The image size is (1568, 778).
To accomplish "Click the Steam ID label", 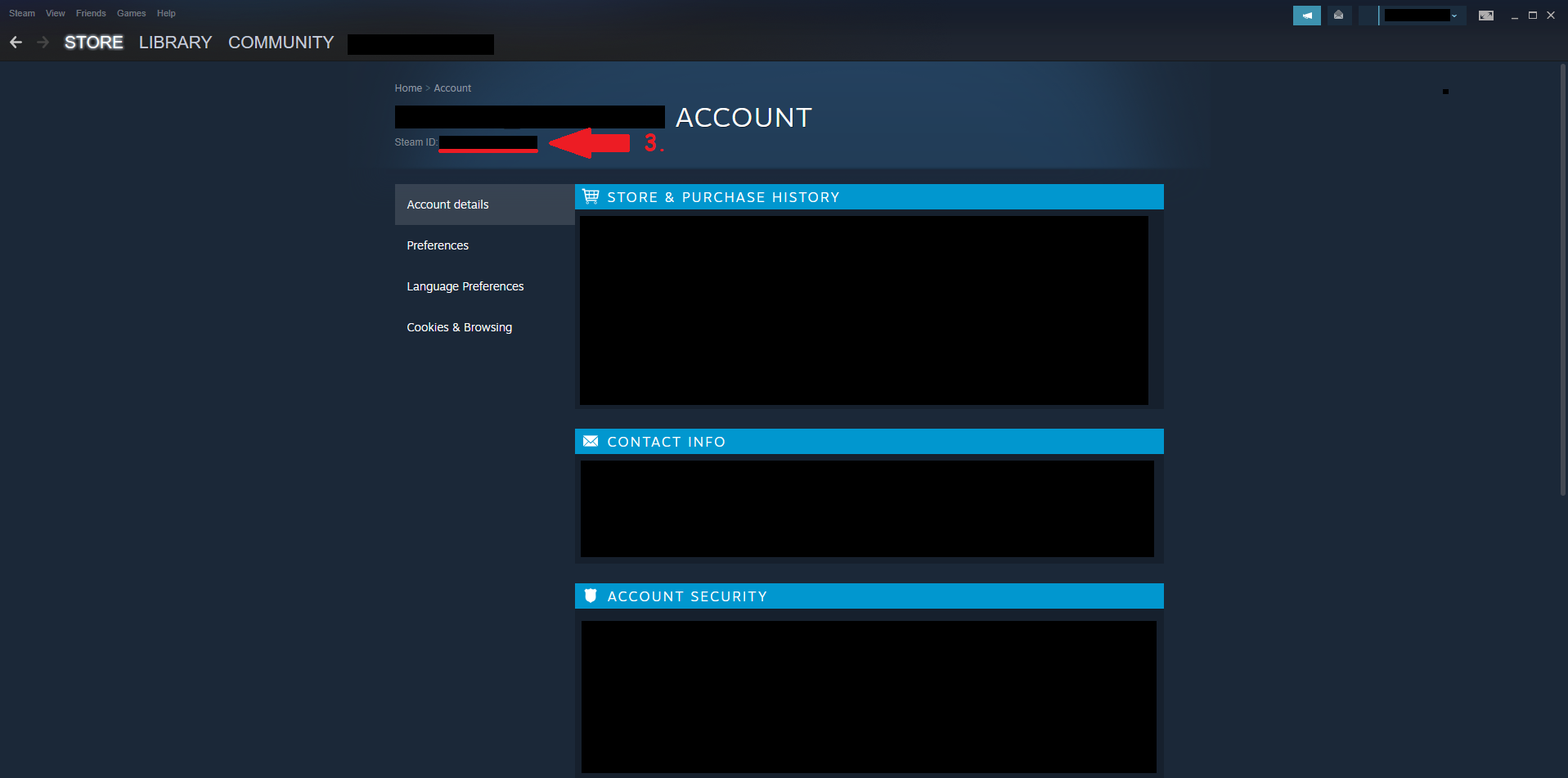I will click(x=416, y=142).
